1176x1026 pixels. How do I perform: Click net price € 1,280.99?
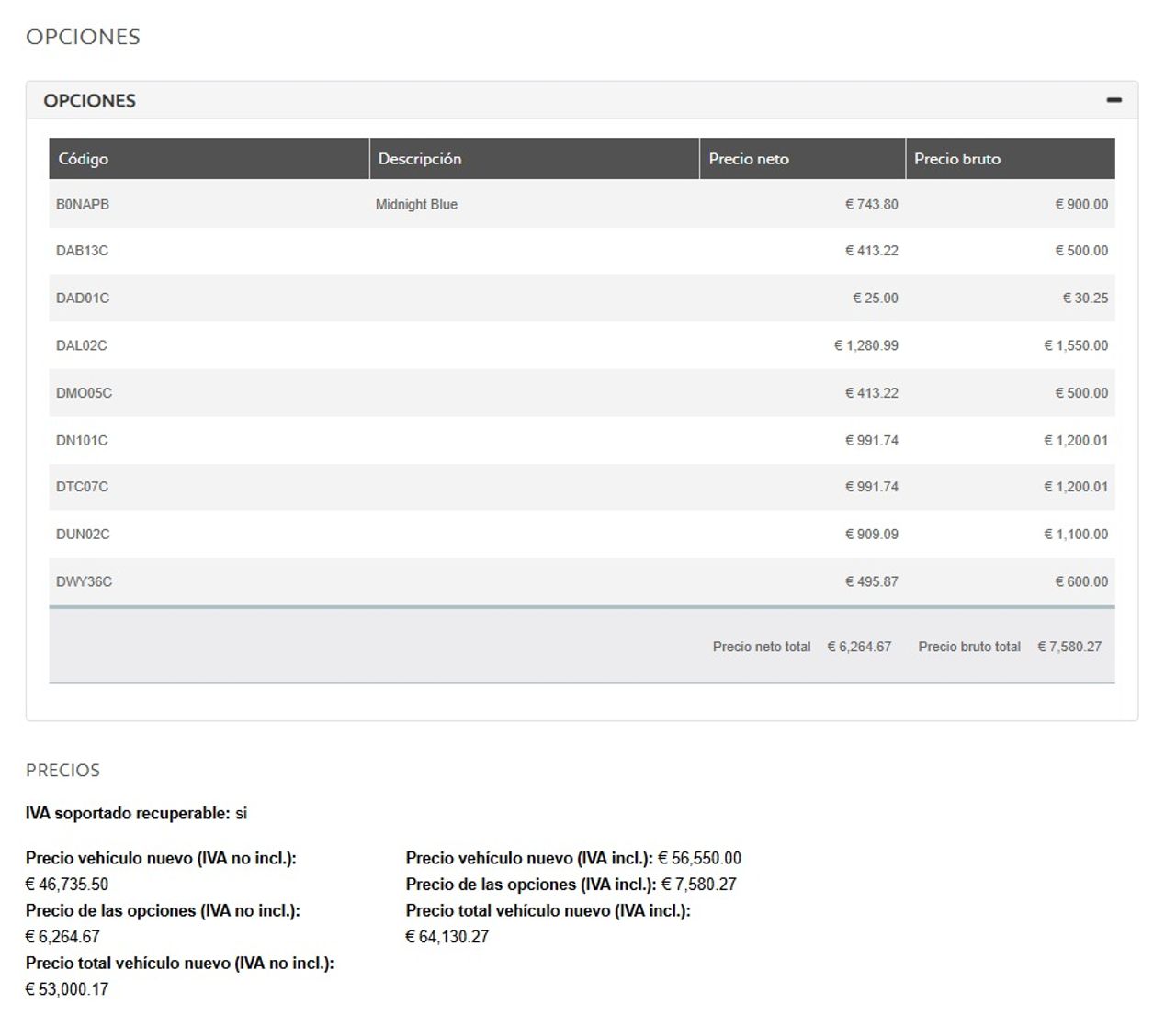866,346
